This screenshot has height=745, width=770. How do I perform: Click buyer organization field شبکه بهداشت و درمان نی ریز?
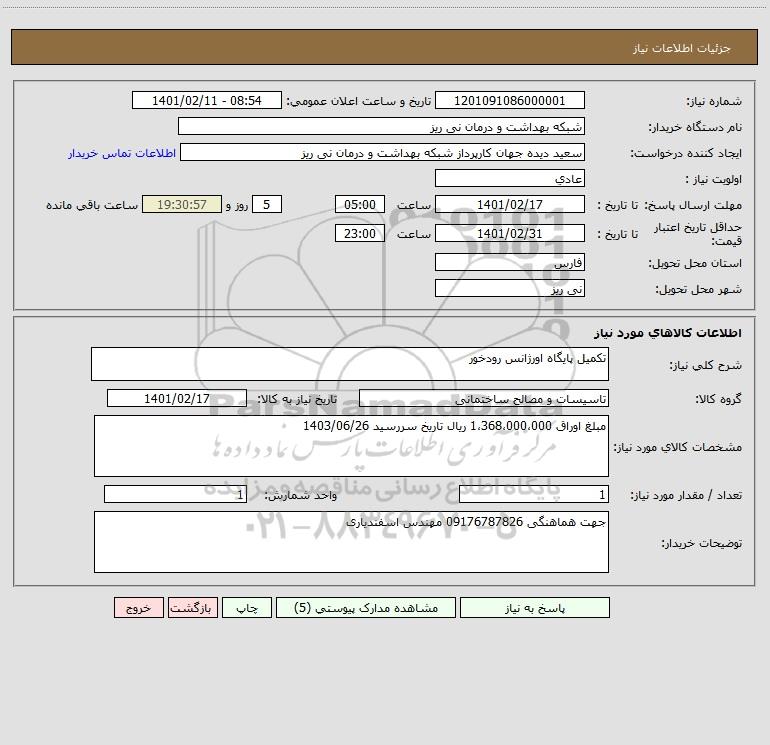pos(381,126)
